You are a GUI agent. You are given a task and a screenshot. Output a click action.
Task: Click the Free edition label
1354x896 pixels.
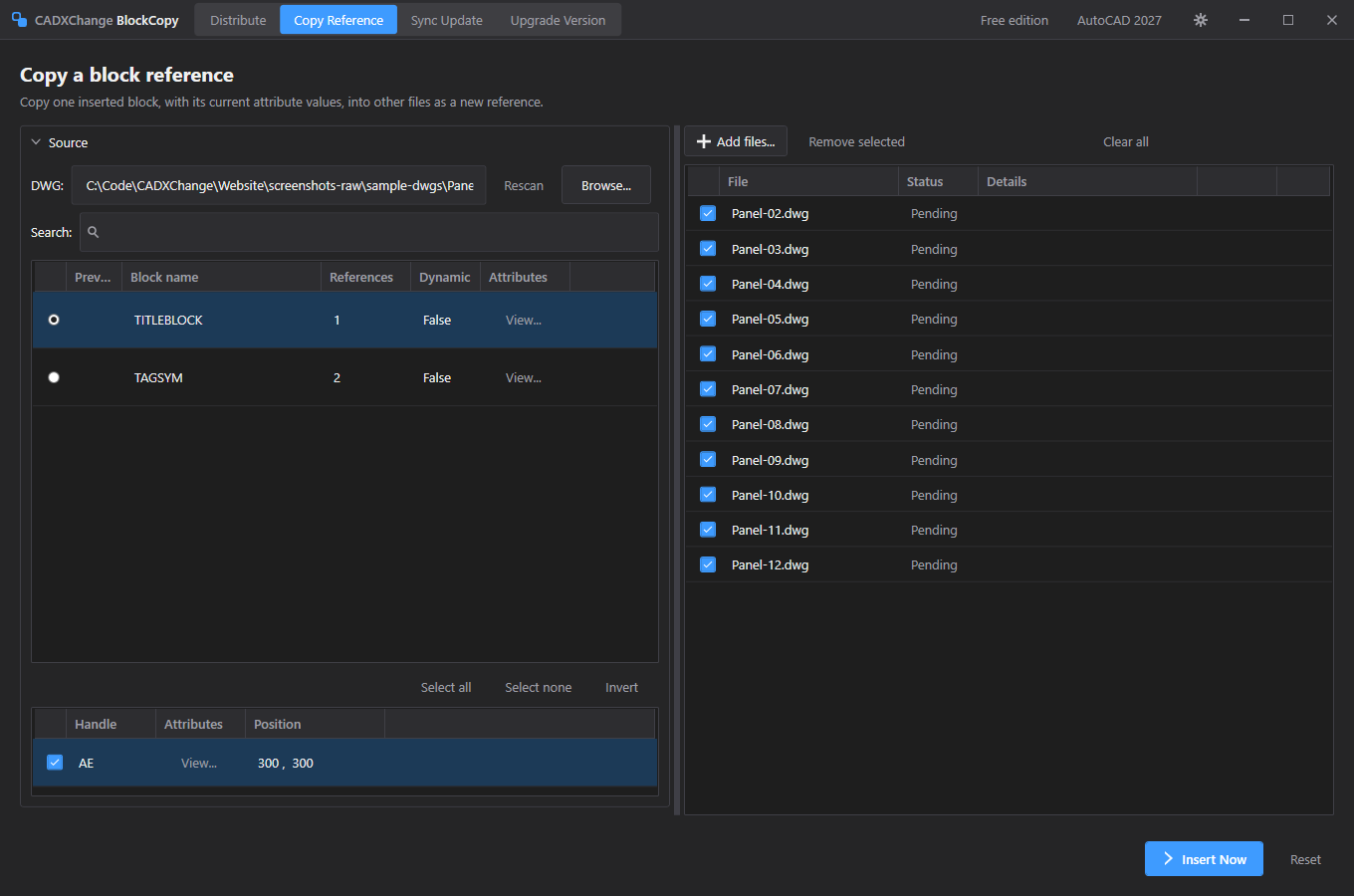[x=1014, y=20]
